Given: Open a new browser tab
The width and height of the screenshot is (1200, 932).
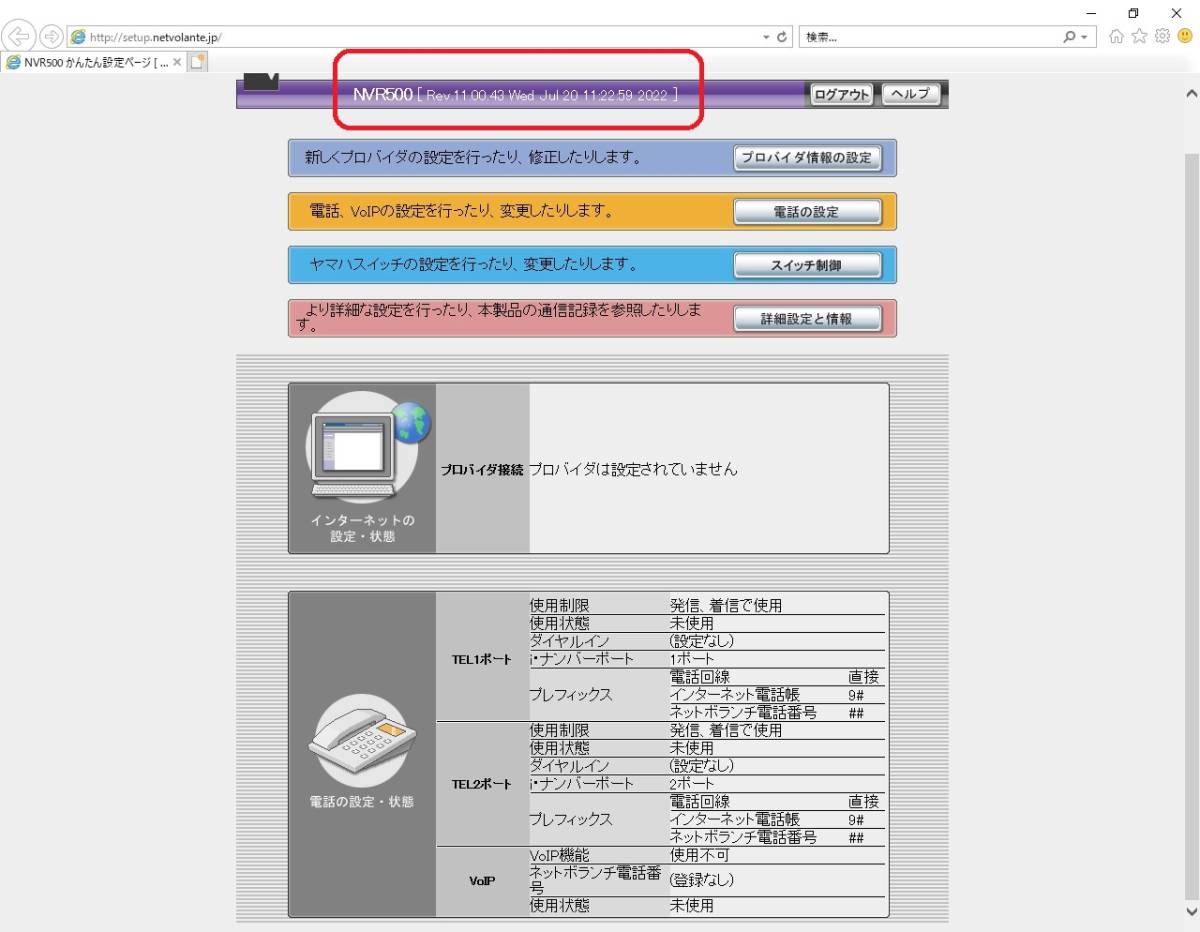Looking at the screenshot, I should click(x=196, y=60).
